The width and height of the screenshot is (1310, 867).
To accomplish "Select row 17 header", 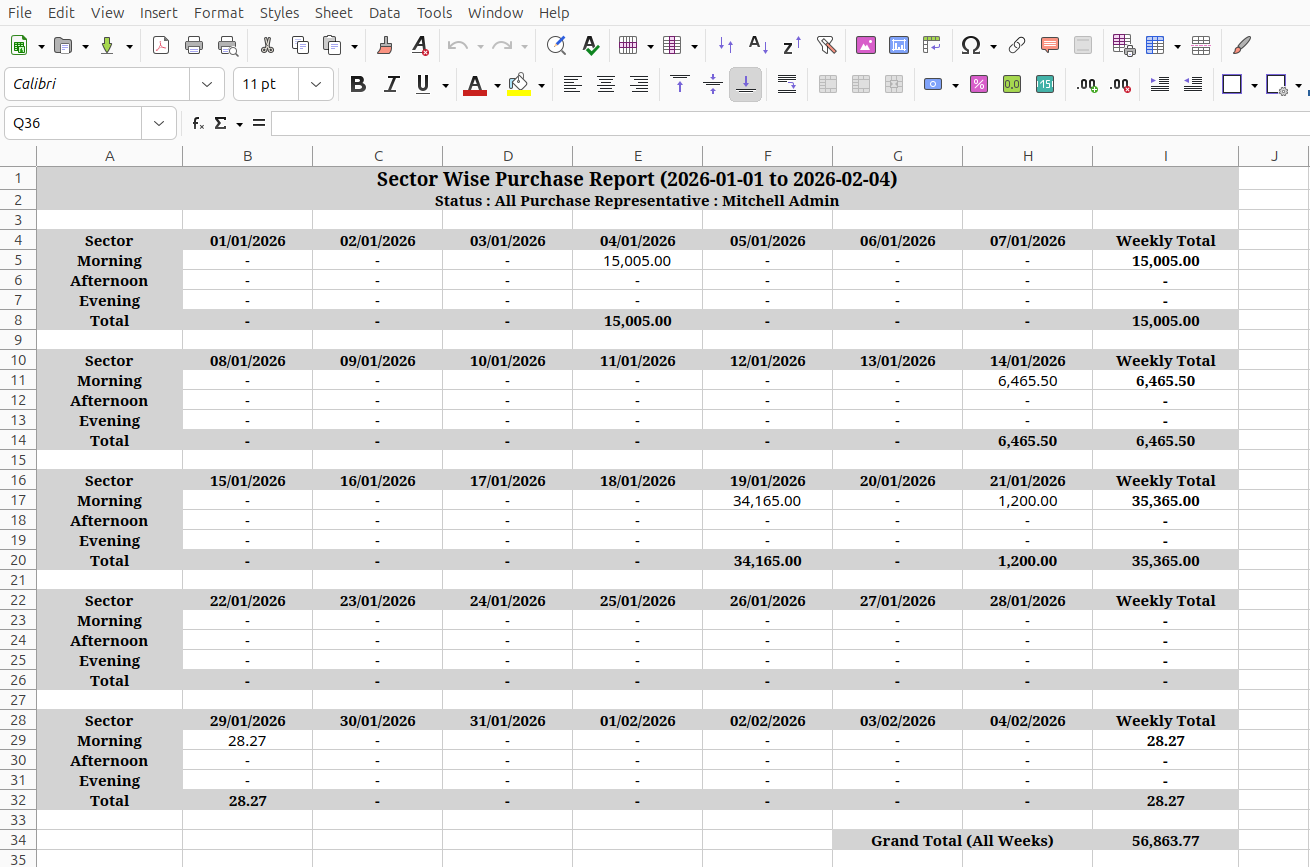I will pos(18,500).
